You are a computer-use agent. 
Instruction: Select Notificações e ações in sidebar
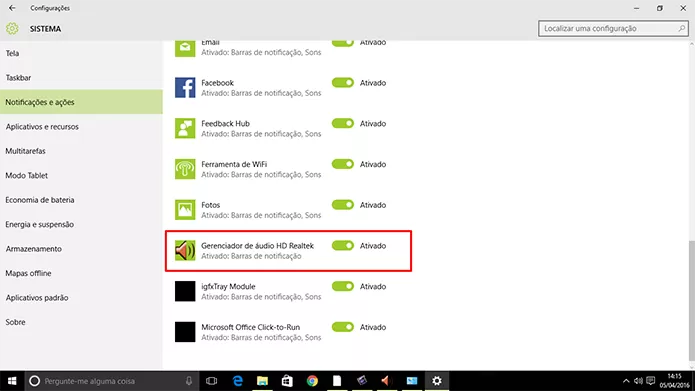(81, 102)
